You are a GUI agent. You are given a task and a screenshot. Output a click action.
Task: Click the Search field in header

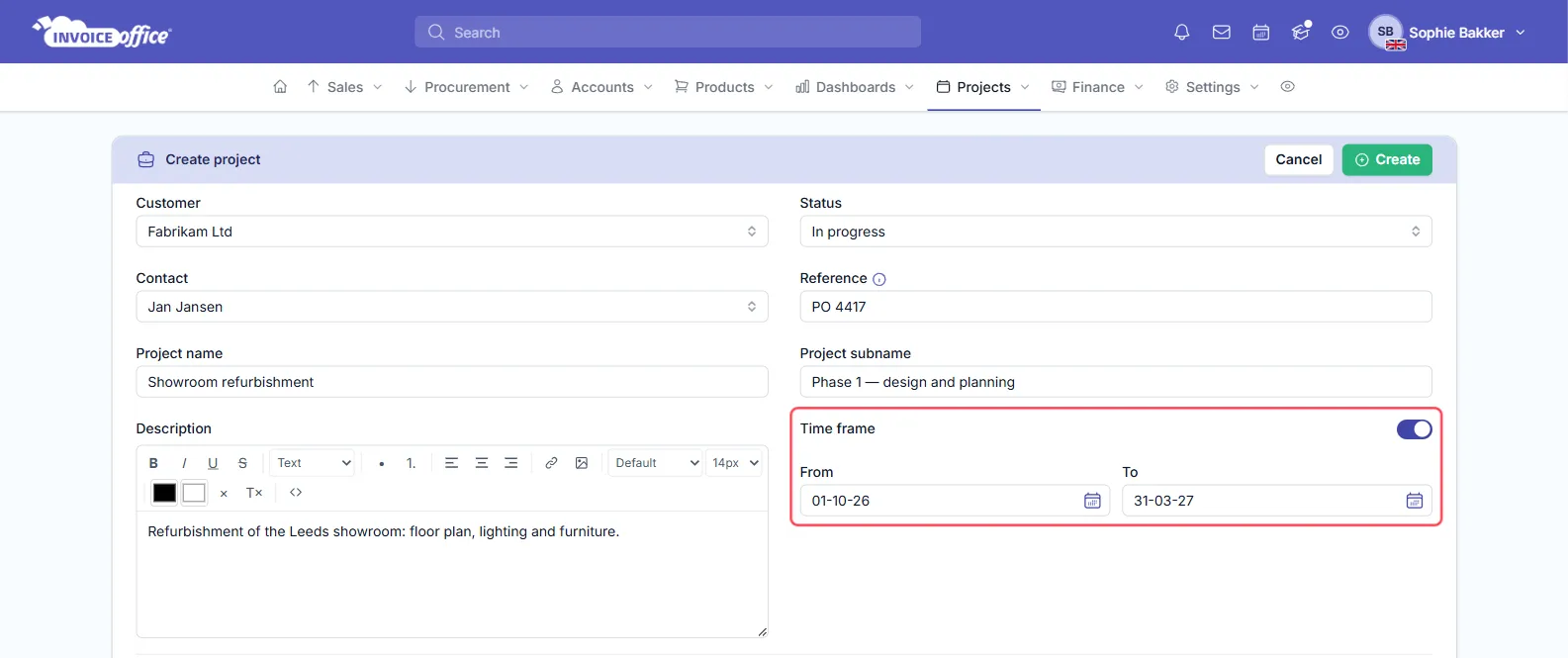(668, 32)
